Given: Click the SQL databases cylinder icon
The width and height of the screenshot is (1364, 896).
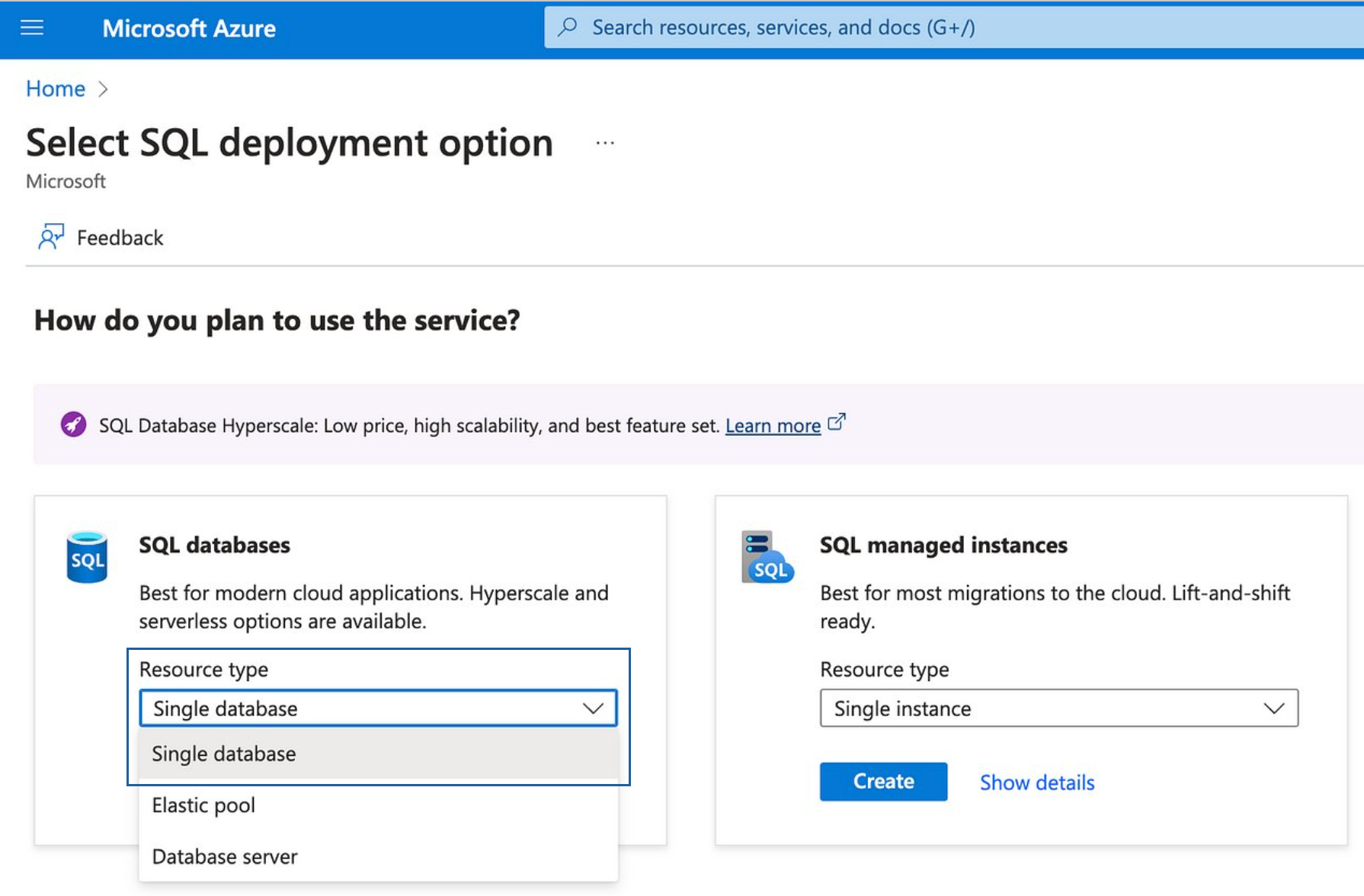Looking at the screenshot, I should pos(87,558).
